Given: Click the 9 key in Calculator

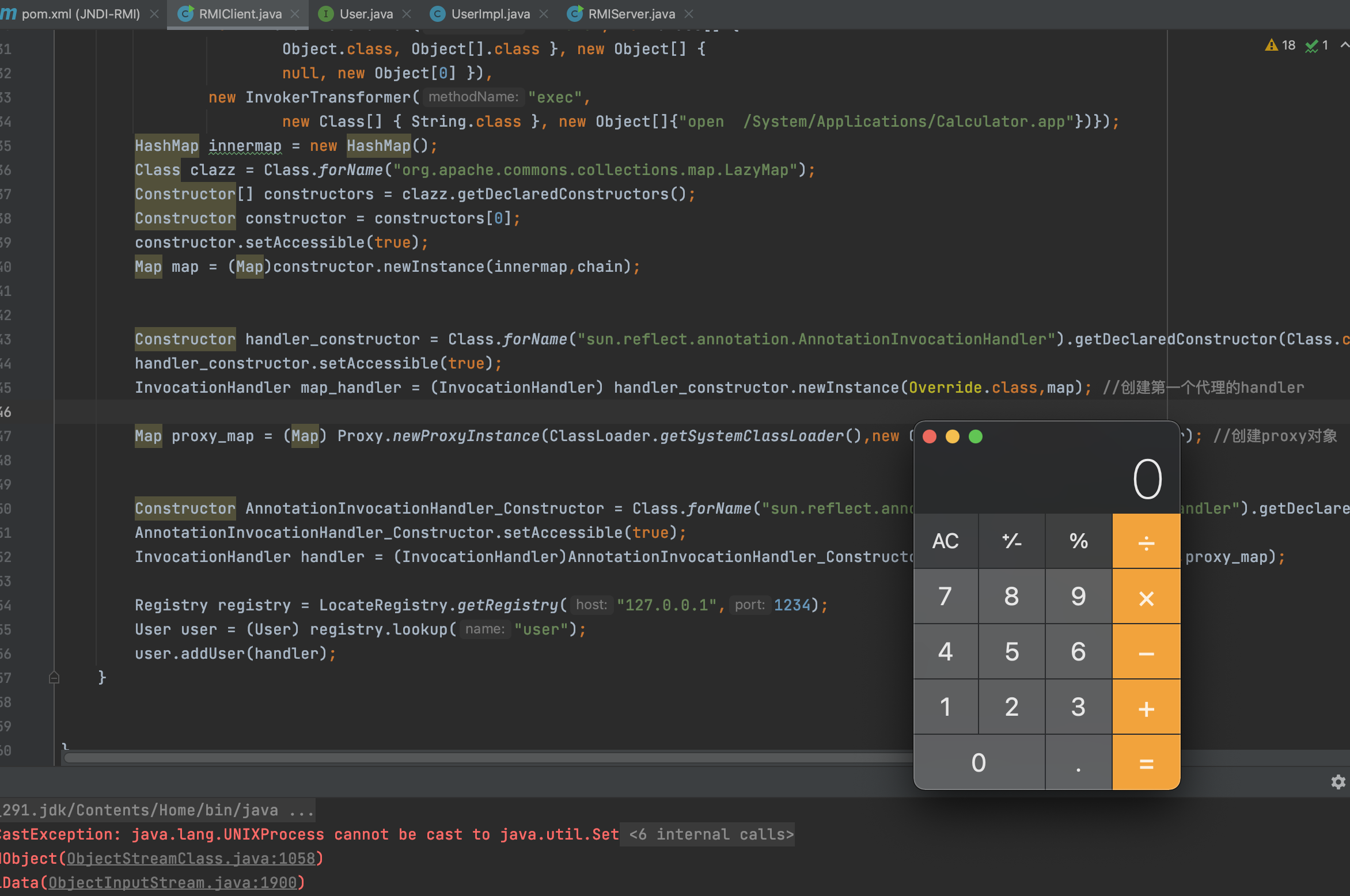Looking at the screenshot, I should [x=1078, y=597].
